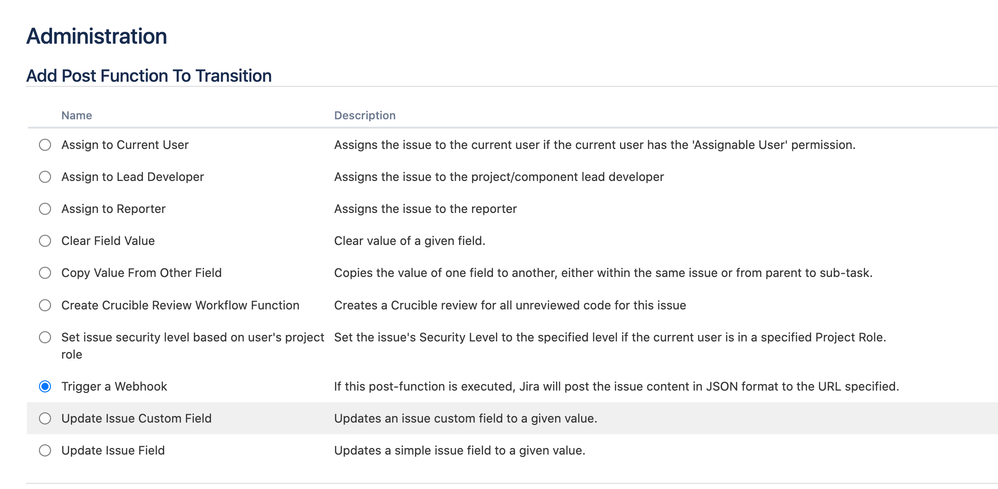The image size is (998, 489).
Task: Select the Assign to Reporter radio button
Action: point(45,208)
